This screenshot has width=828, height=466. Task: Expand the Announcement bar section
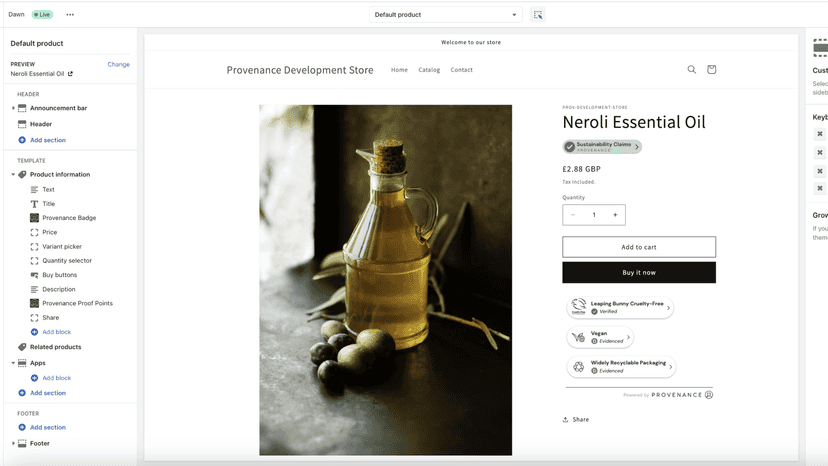point(13,108)
